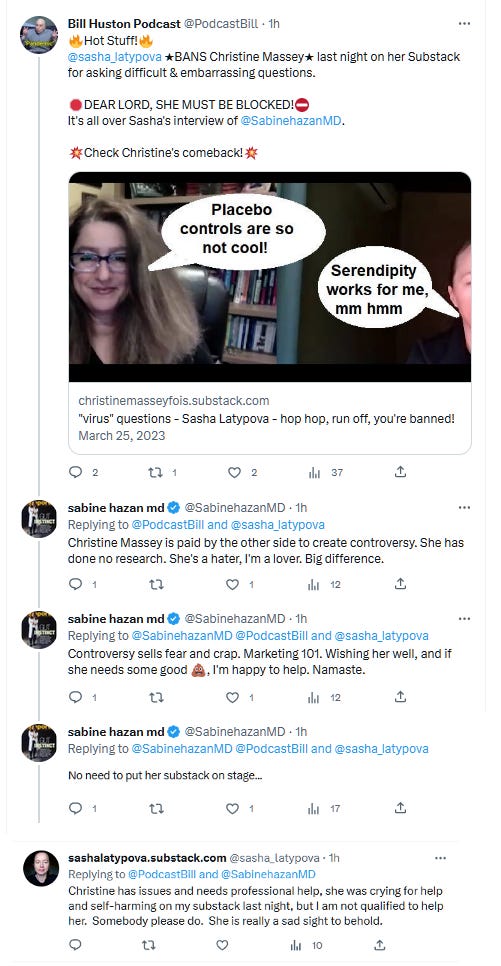Viewport: 501px width, 966px height.
Task: Share the 'No need to put her substack' reply
Action: 401,808
